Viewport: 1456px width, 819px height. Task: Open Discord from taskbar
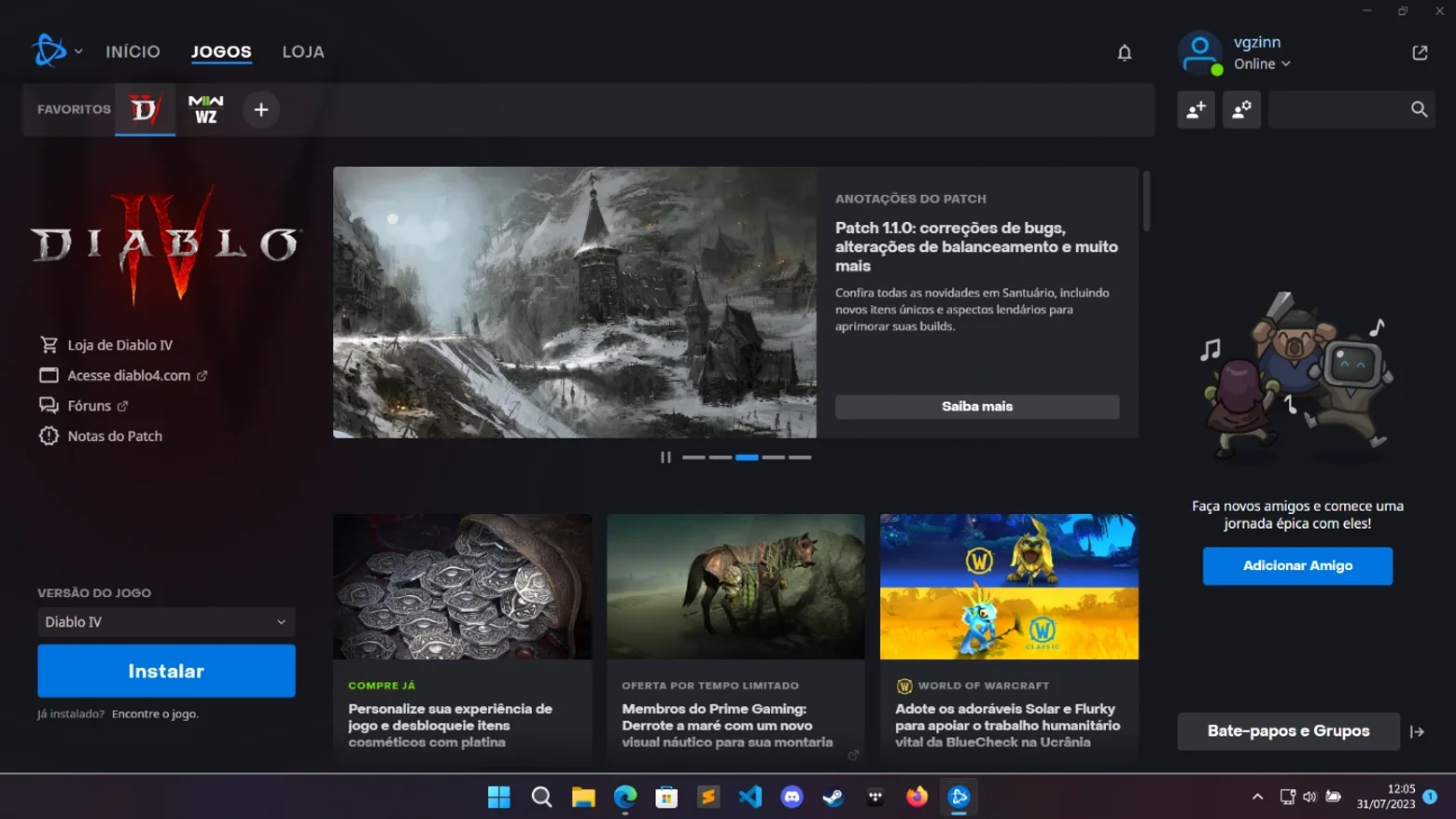coord(791,797)
